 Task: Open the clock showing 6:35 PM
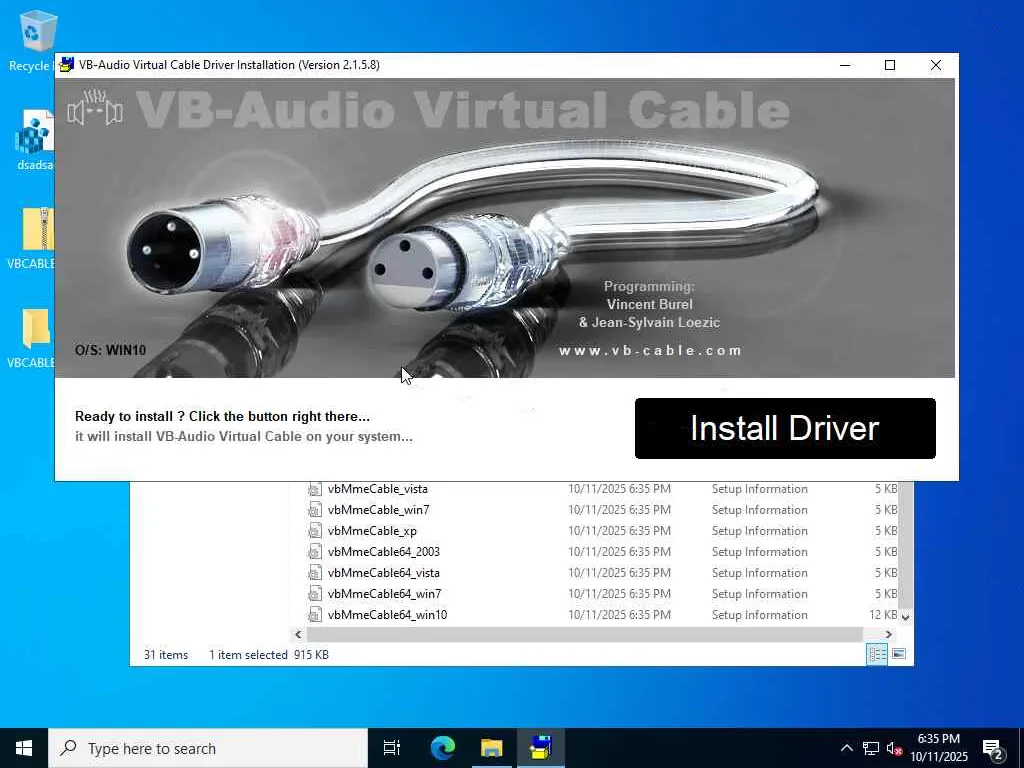938,748
